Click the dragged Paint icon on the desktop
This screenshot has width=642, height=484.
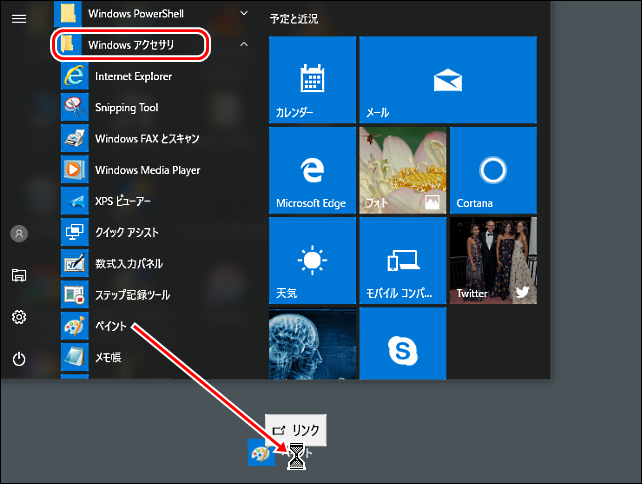coord(261,452)
